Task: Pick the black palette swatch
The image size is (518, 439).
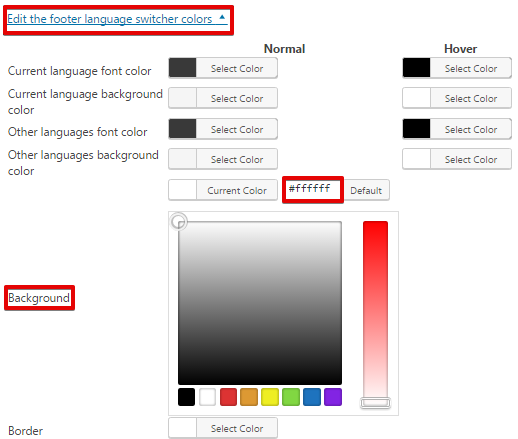Action: (x=186, y=397)
